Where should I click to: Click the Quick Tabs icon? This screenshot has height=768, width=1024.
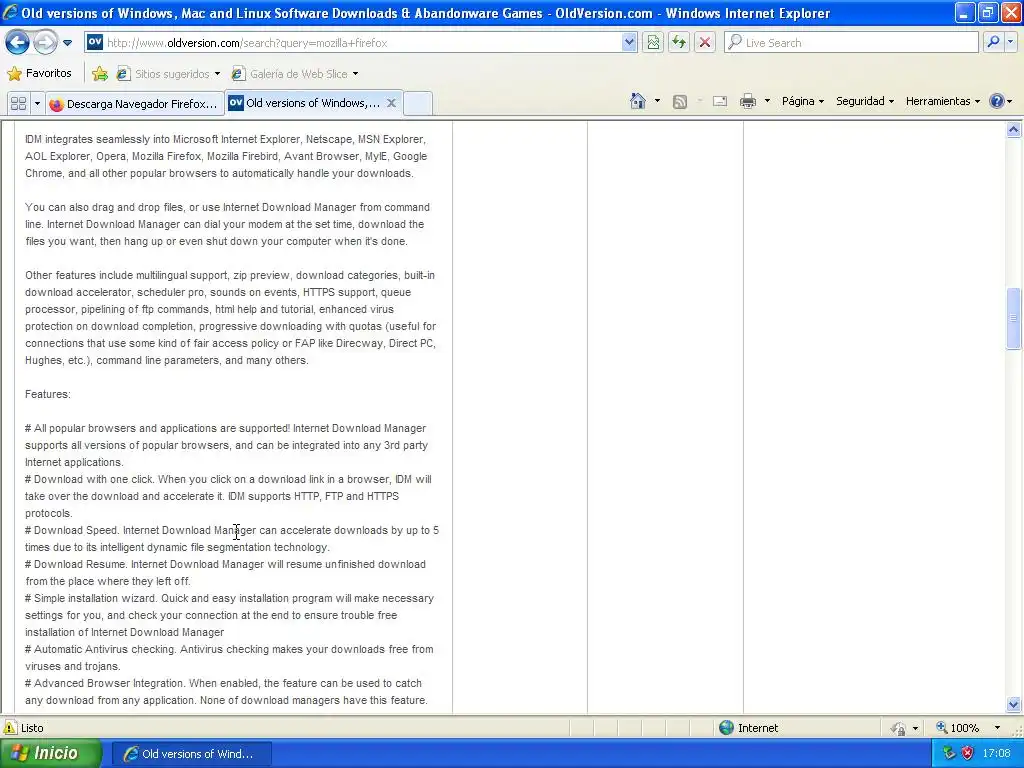click(x=19, y=103)
